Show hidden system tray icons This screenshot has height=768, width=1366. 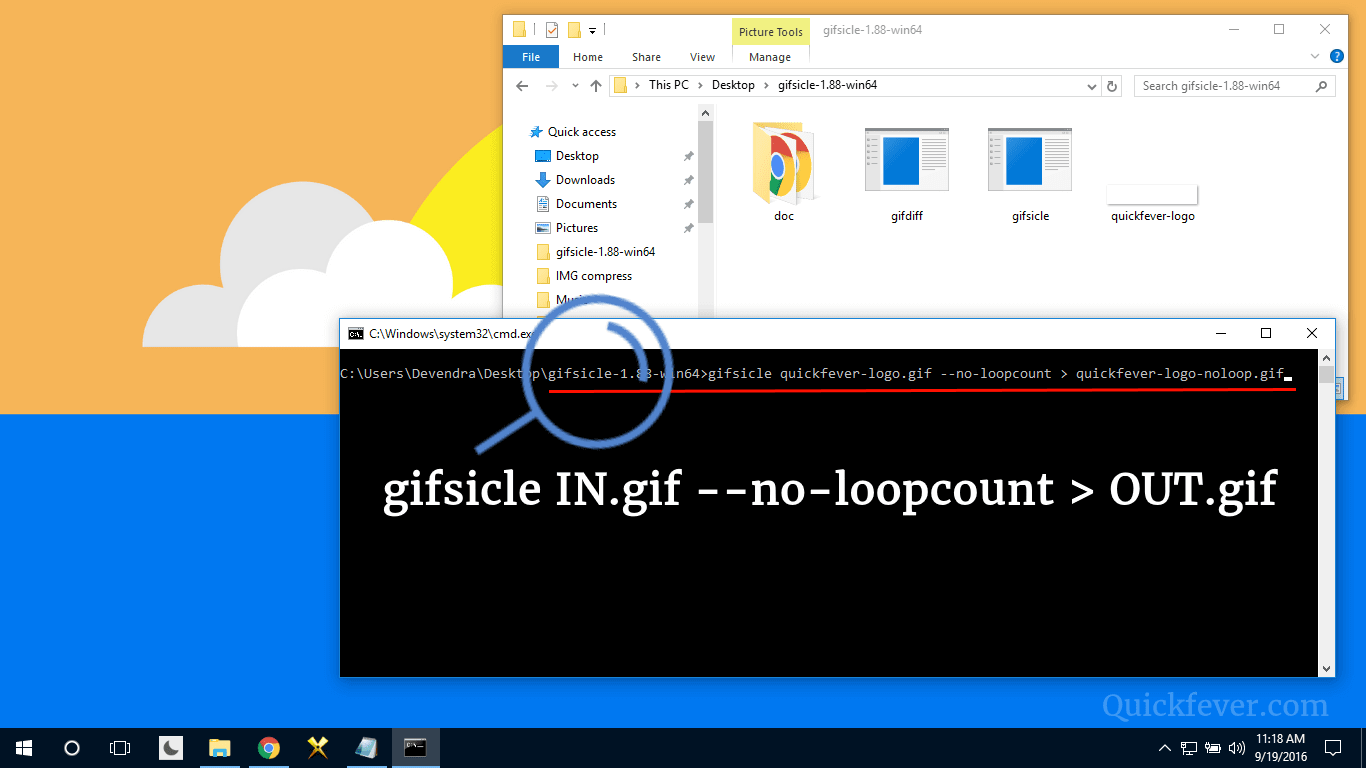coord(1165,747)
